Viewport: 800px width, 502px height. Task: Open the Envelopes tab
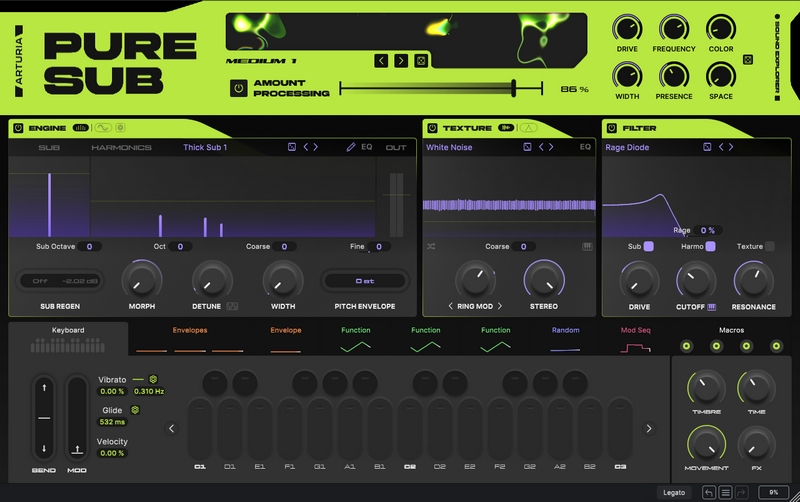tap(190, 339)
